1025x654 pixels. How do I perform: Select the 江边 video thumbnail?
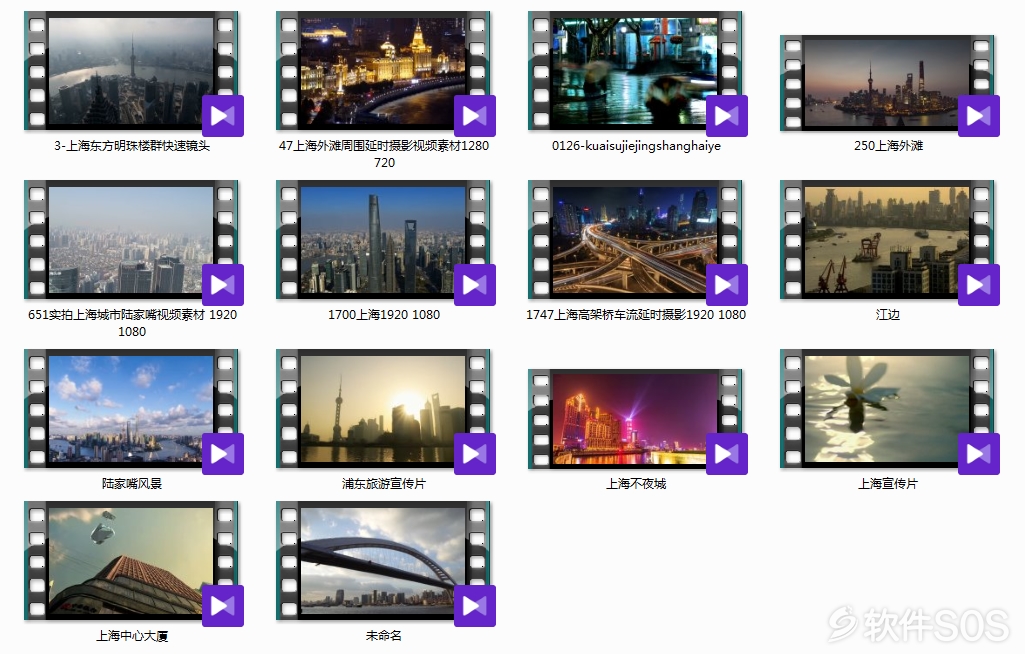tap(887, 240)
